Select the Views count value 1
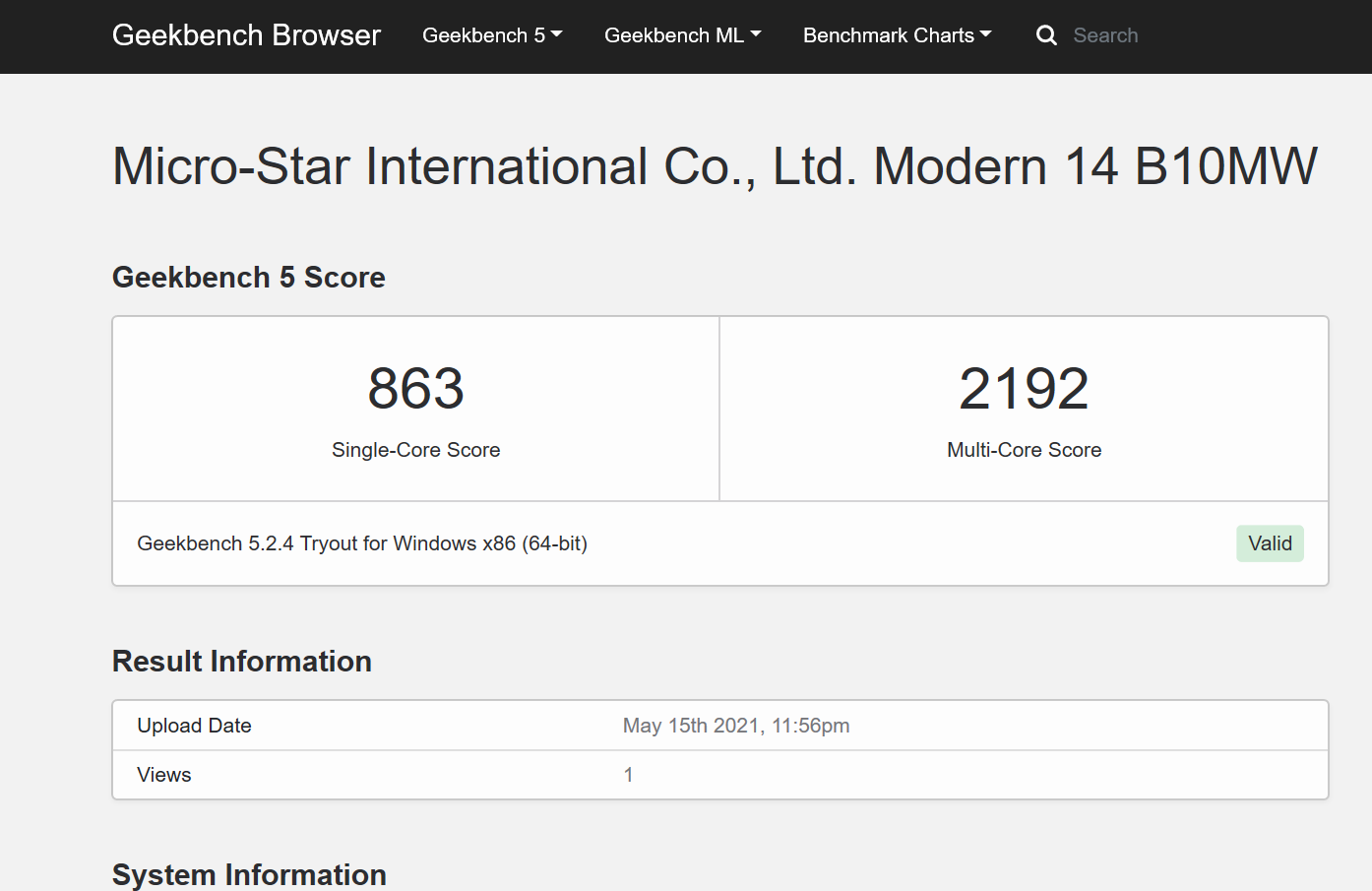The height and width of the screenshot is (891, 1372). point(628,775)
